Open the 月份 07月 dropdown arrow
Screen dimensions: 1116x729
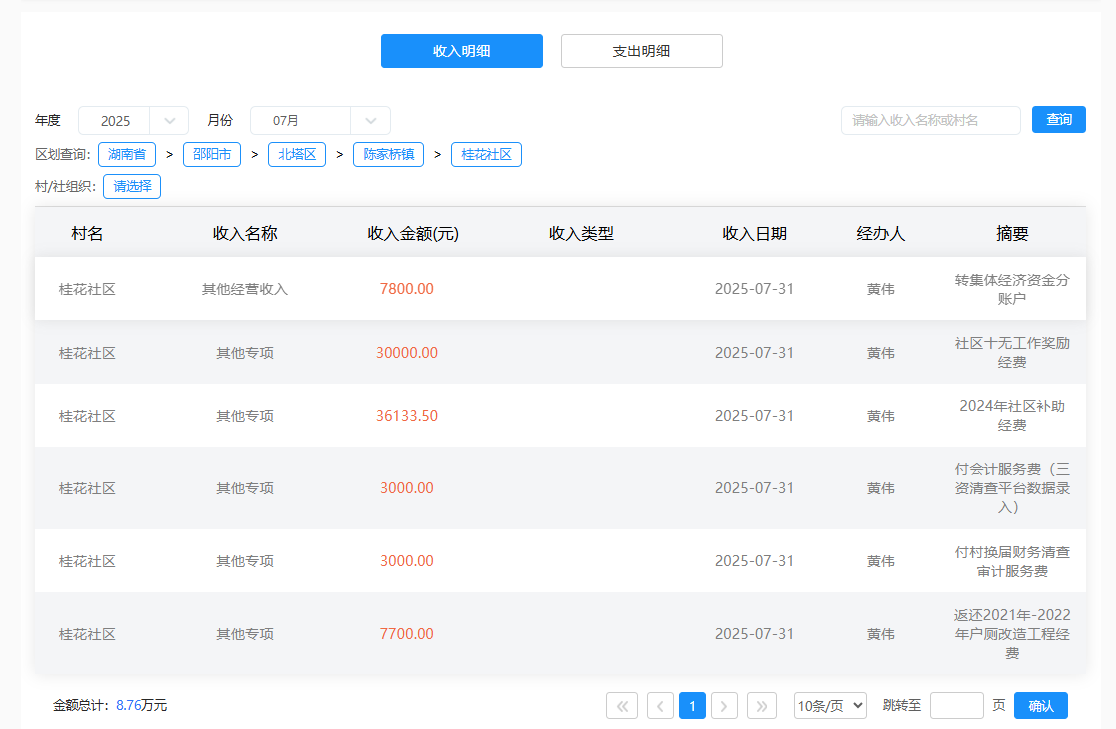pyautogui.click(x=370, y=121)
